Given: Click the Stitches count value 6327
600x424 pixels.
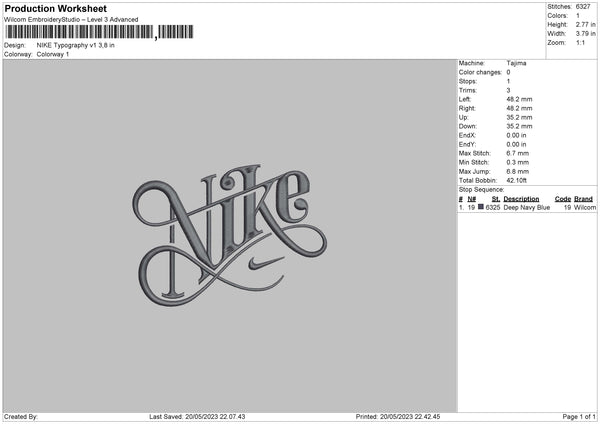Looking at the screenshot, I should point(585,6).
